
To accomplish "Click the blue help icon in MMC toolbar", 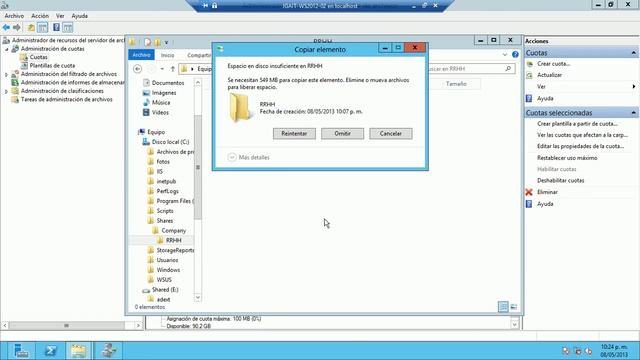I will [56, 28].
